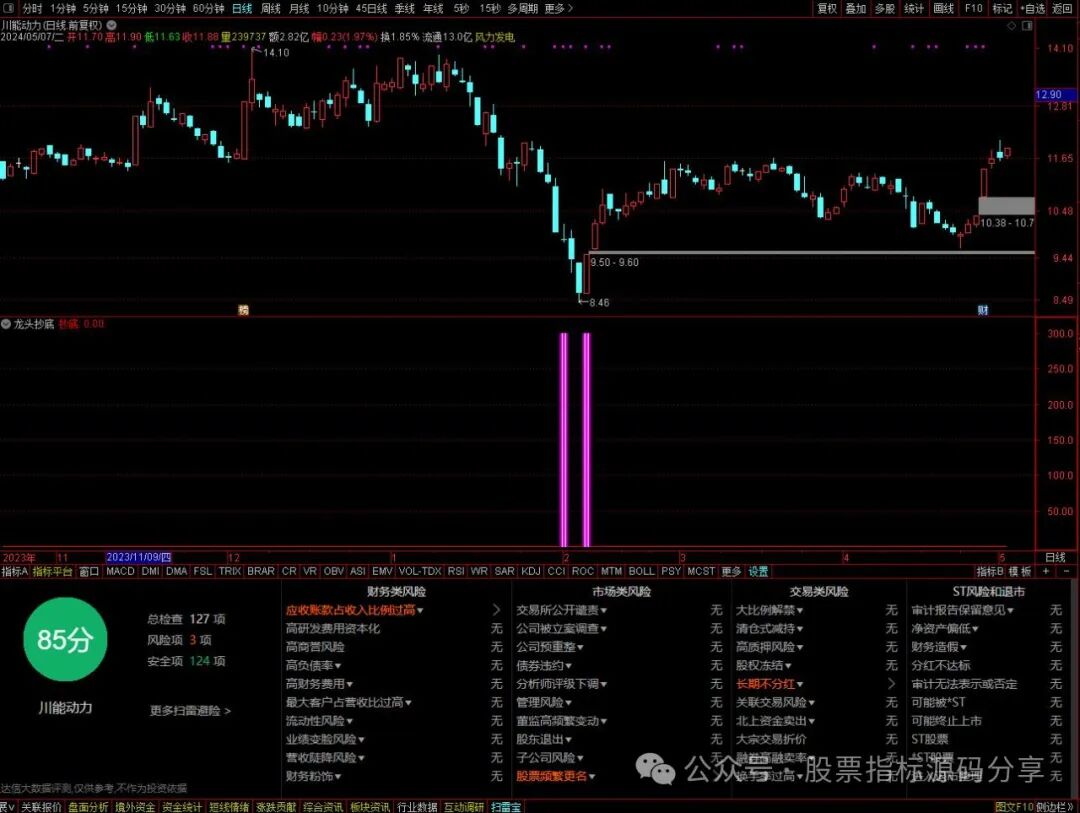This screenshot has height=813, width=1080.
Task: Click the 返回 back button
Action: (x=1063, y=8)
